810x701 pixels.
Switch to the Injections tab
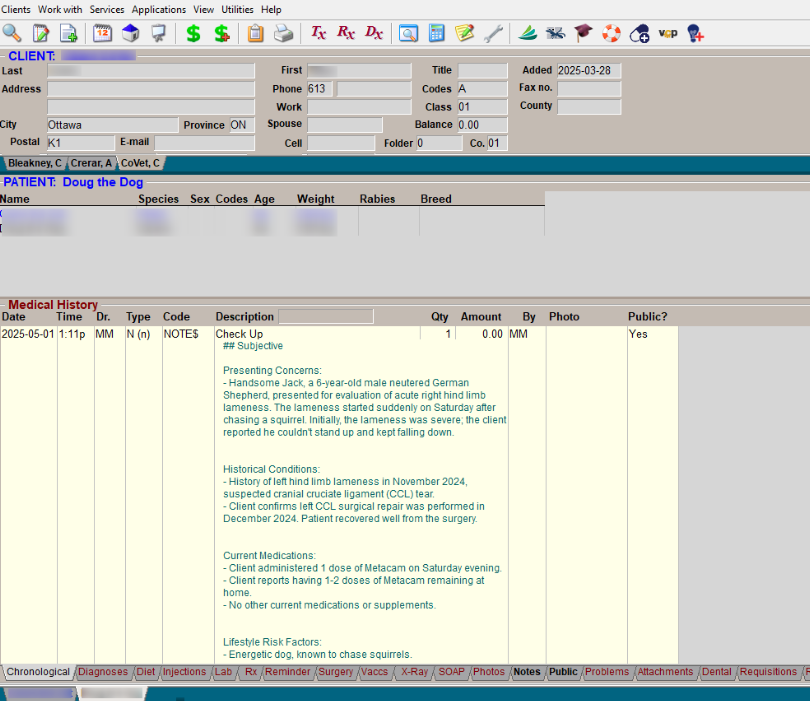184,672
